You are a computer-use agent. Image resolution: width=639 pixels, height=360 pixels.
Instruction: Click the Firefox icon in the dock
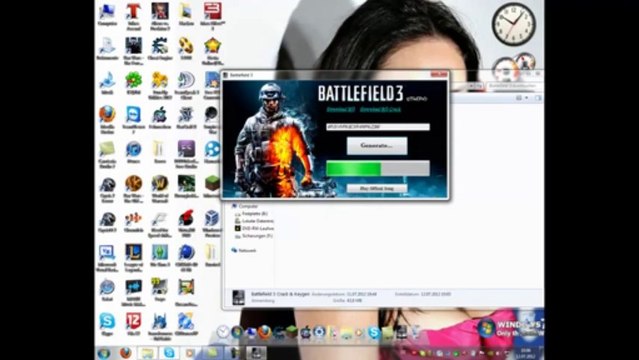(x=264, y=332)
